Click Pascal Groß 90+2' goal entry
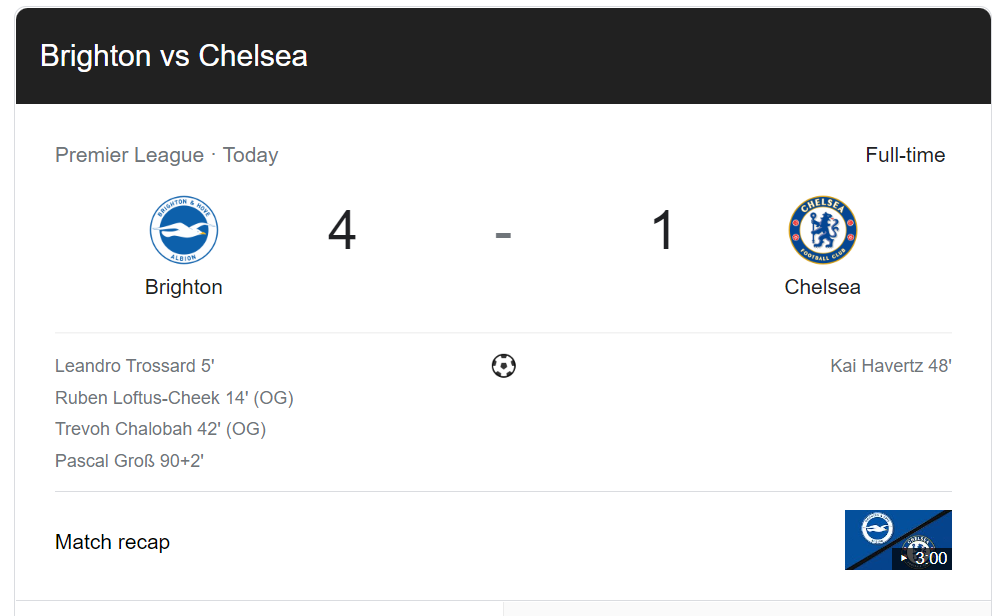1006x616 pixels. [x=130, y=461]
